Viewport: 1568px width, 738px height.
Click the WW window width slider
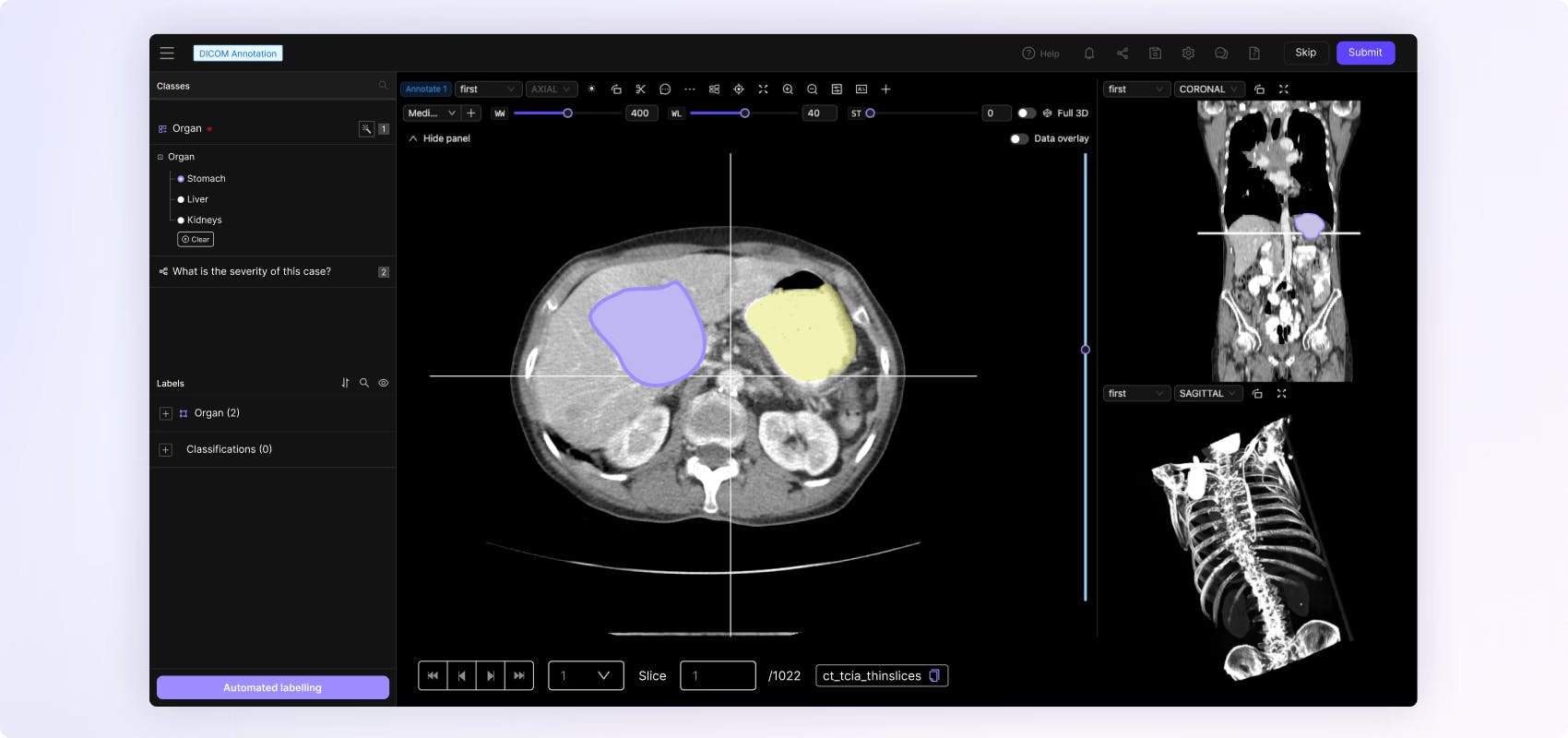[x=566, y=113]
